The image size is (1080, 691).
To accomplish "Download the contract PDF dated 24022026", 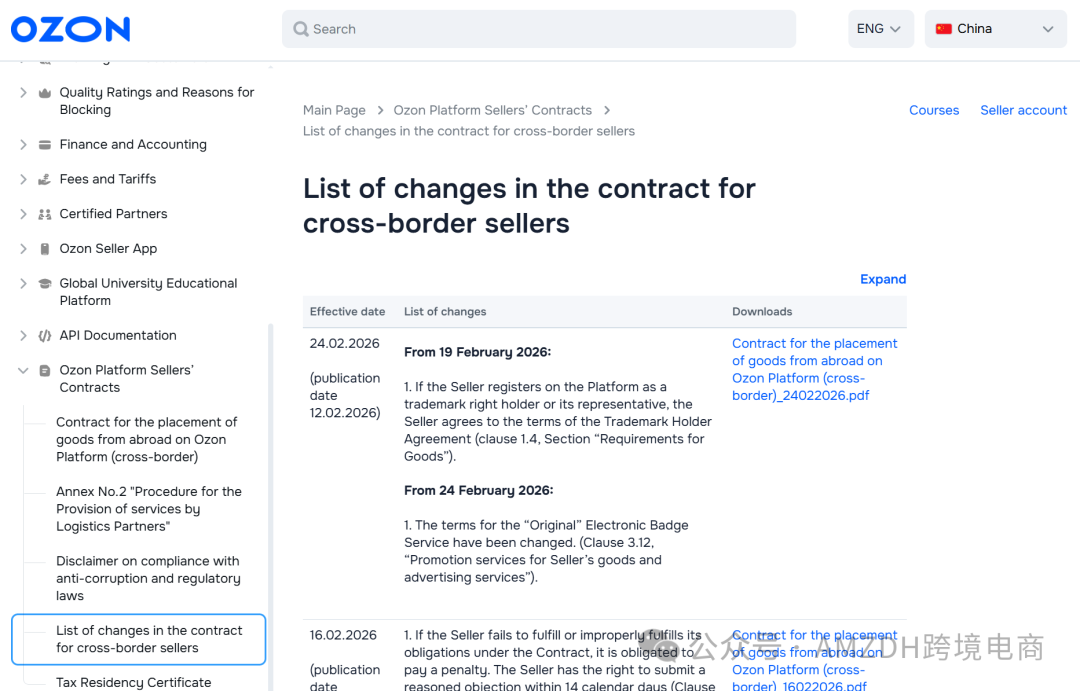I will [x=815, y=369].
